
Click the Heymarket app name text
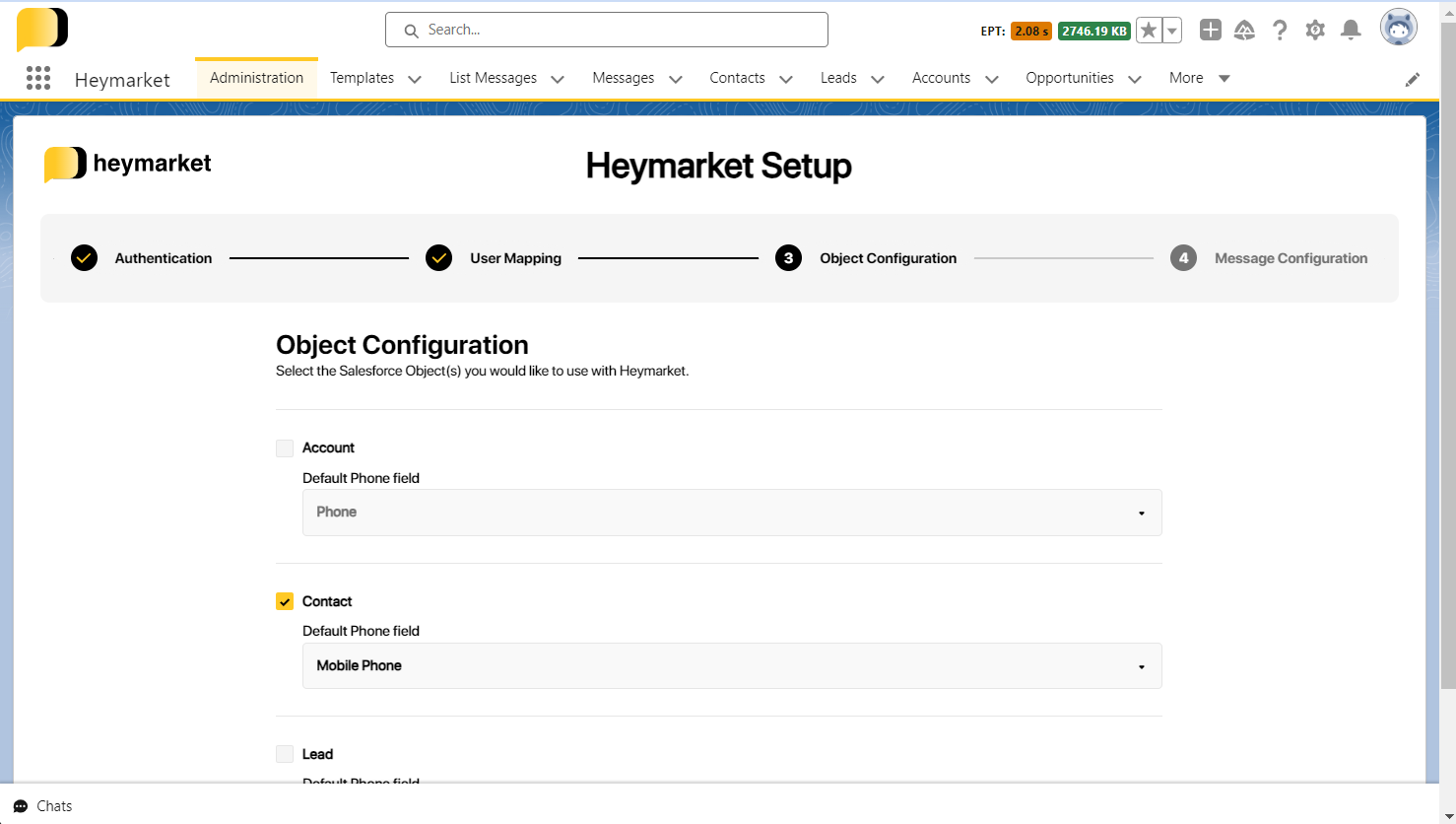pos(122,80)
